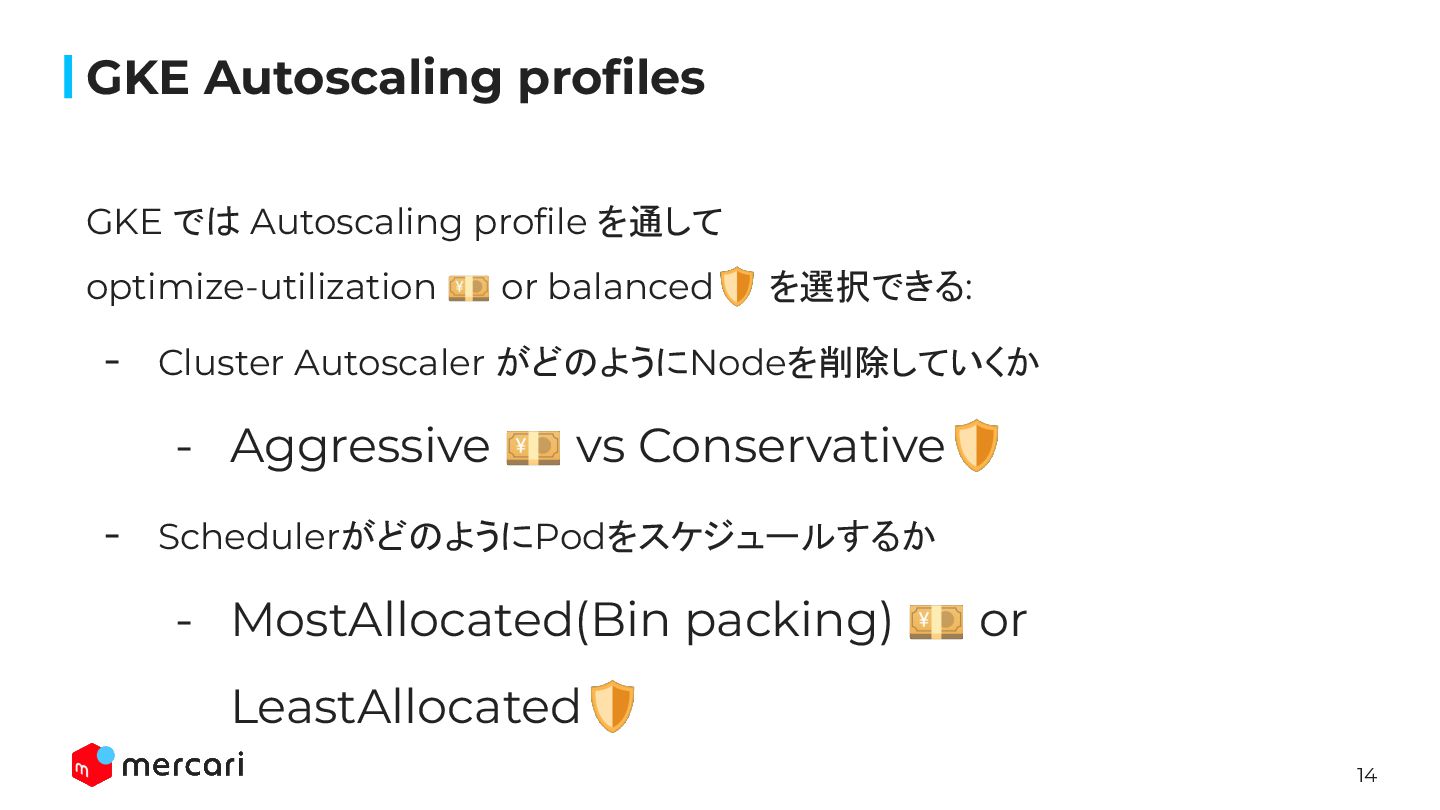Click the slide page number 14
Image resolution: width=1440 pixels, height=810 pixels.
click(x=1366, y=776)
